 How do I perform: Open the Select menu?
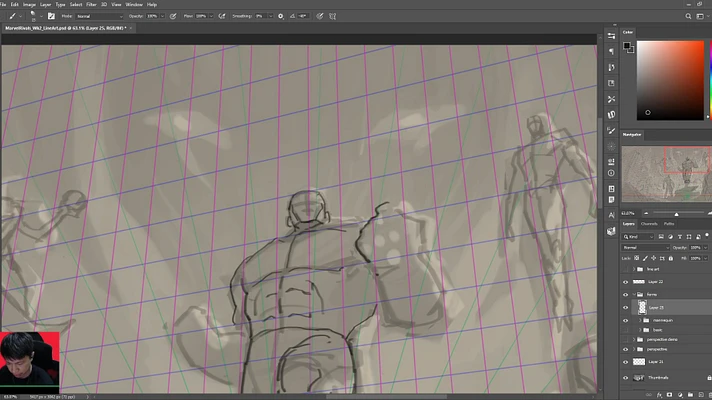click(x=76, y=5)
